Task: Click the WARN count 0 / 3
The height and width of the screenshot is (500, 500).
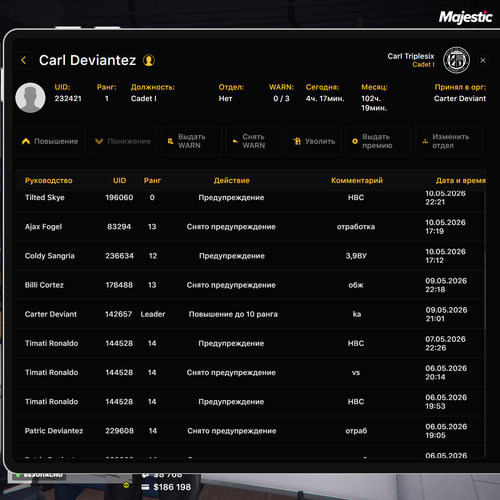Action: (x=281, y=99)
